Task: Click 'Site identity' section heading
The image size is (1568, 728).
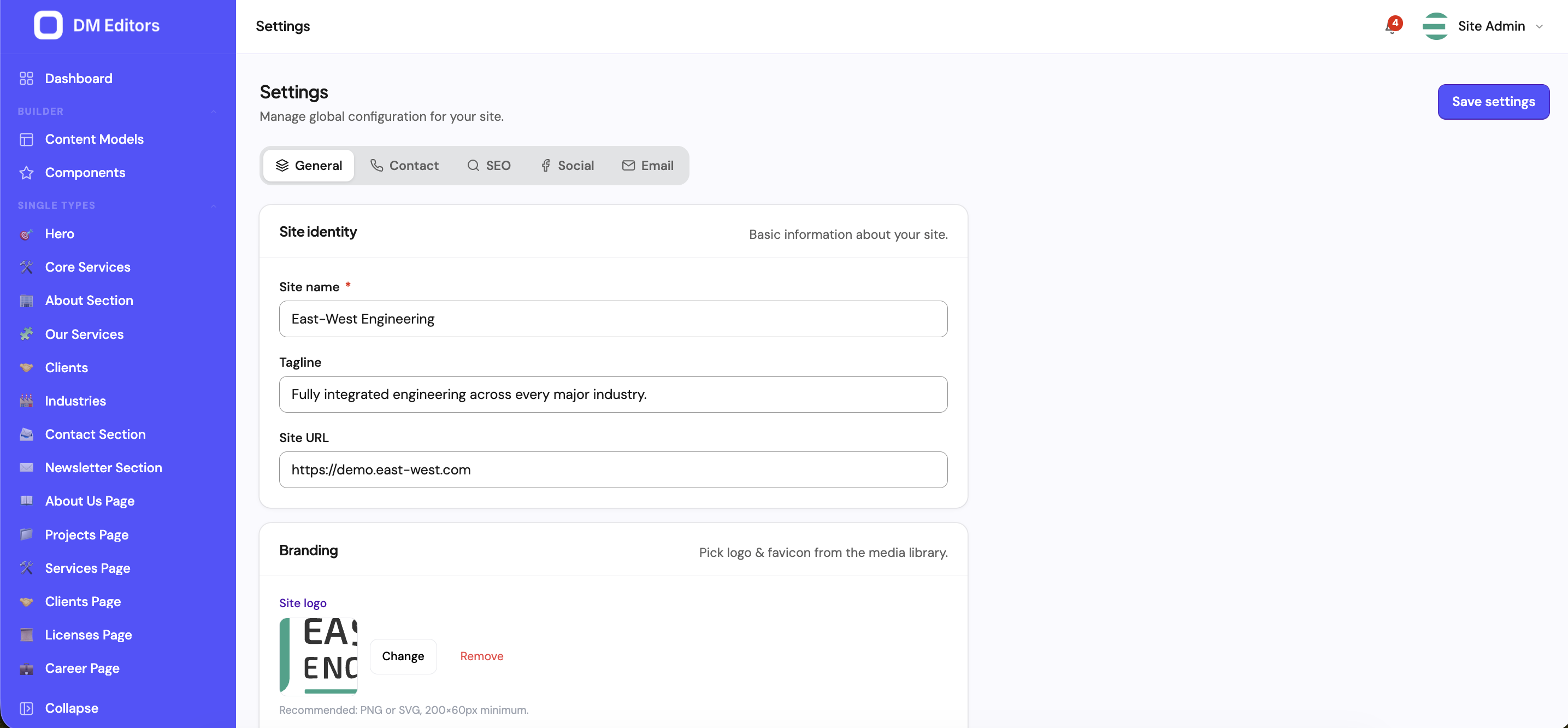Action: [x=318, y=232]
